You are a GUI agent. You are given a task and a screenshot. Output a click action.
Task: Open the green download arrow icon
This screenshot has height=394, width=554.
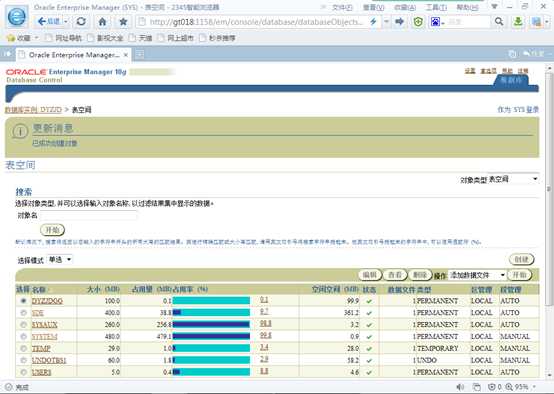click(518, 22)
